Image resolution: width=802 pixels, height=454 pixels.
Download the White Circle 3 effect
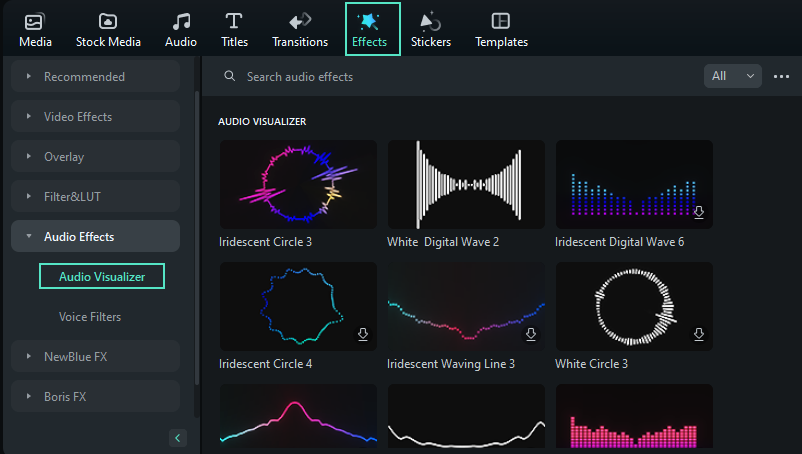[699, 334]
